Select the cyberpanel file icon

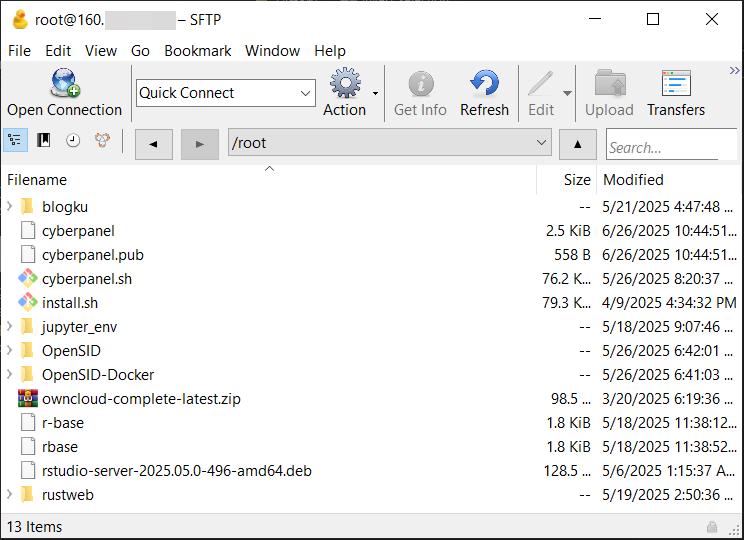pos(28,231)
